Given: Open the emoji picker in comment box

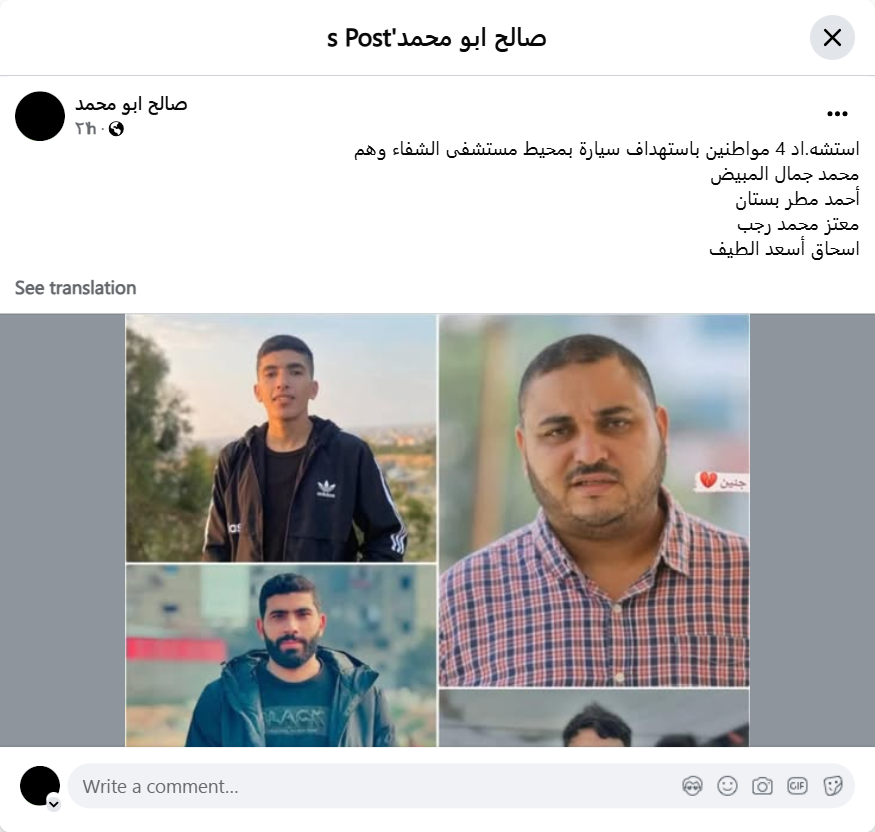Looking at the screenshot, I should 727,786.
